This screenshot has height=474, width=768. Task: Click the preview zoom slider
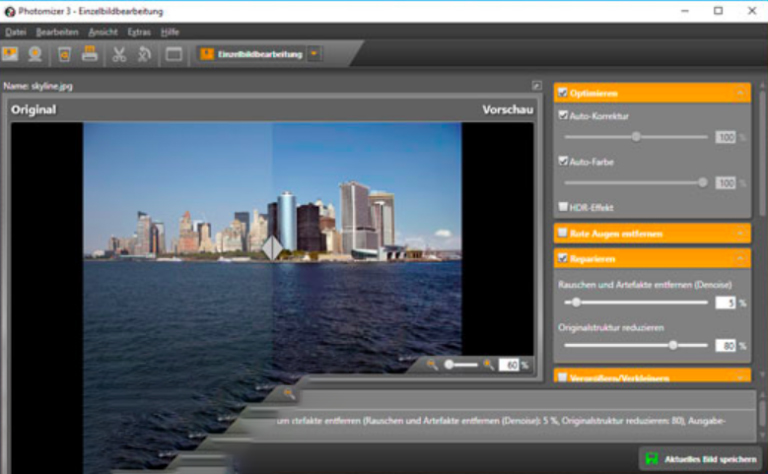[x=461, y=365]
